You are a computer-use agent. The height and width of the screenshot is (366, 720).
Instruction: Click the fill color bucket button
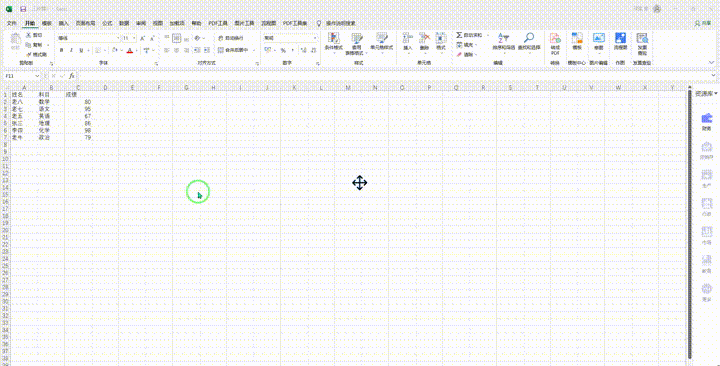[115, 50]
